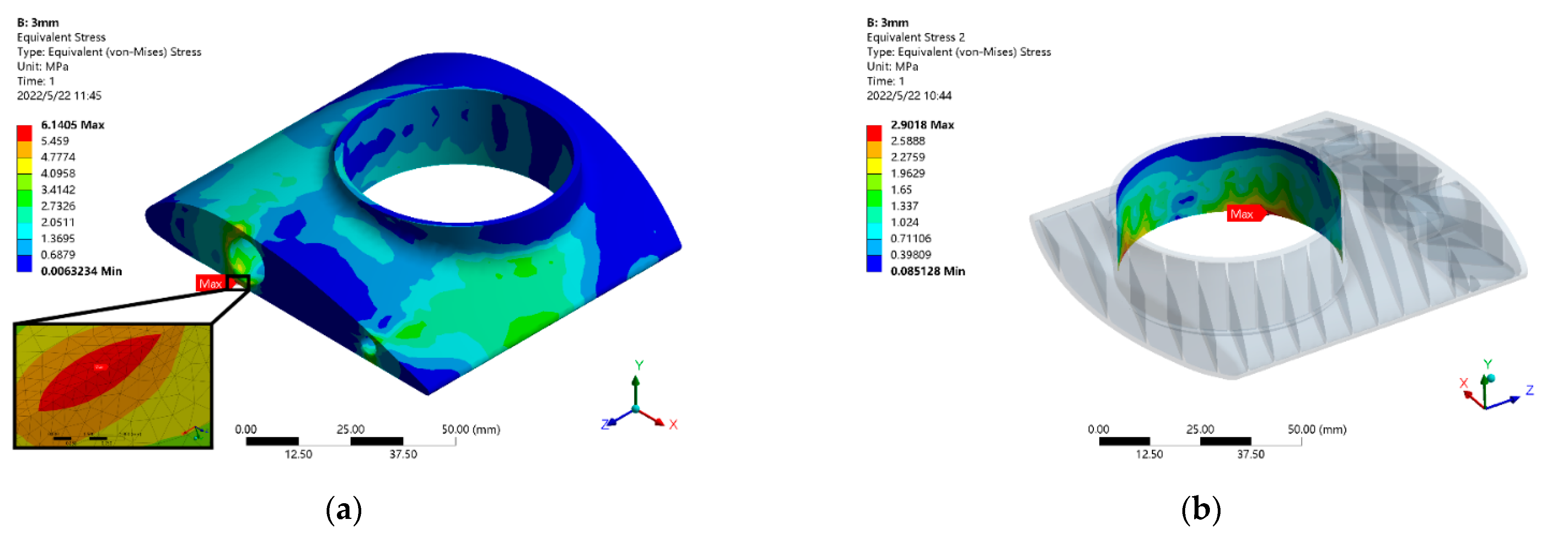Image resolution: width=1568 pixels, height=535 pixels.
Task: Click the dark blue swatch beside 0.0063234 Min
Action: [x=24, y=263]
